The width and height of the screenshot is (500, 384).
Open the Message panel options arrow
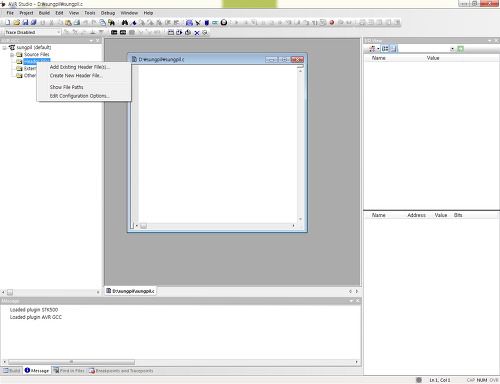[351, 301]
